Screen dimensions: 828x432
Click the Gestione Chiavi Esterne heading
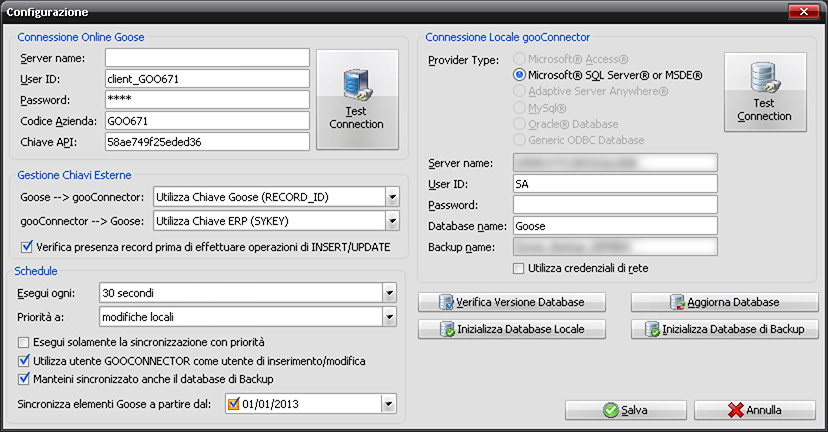pos(74,175)
